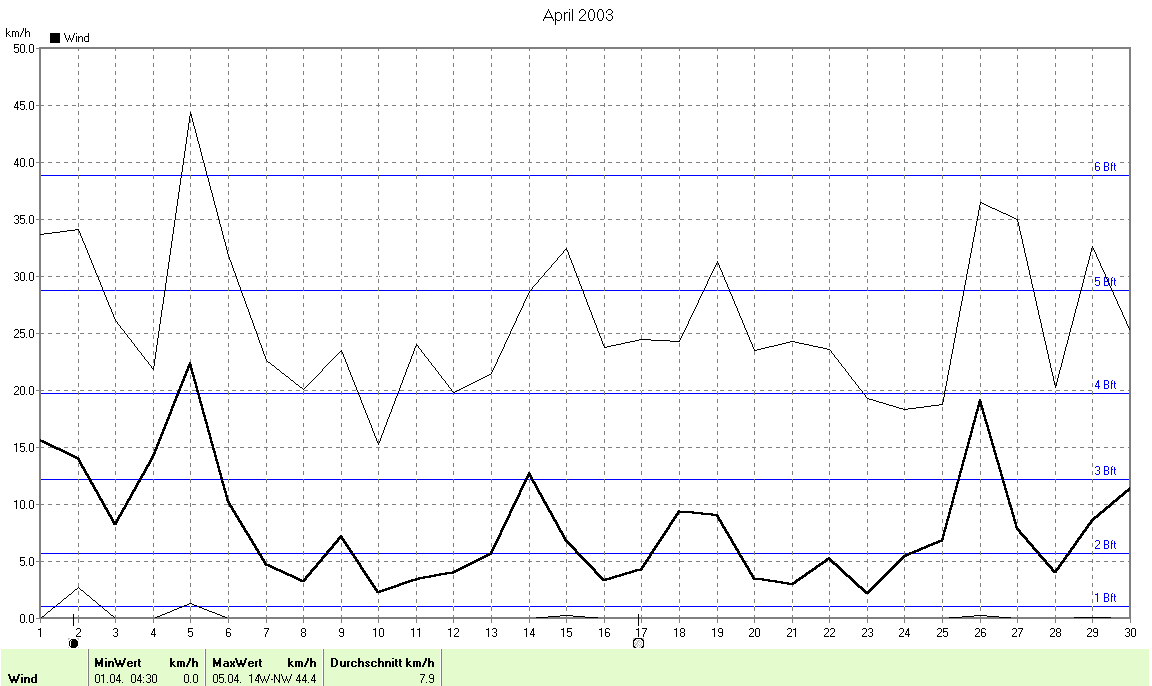Click the April 2003 chart title
Image resolution: width=1152 pixels, height=686 pixels.
578,15
